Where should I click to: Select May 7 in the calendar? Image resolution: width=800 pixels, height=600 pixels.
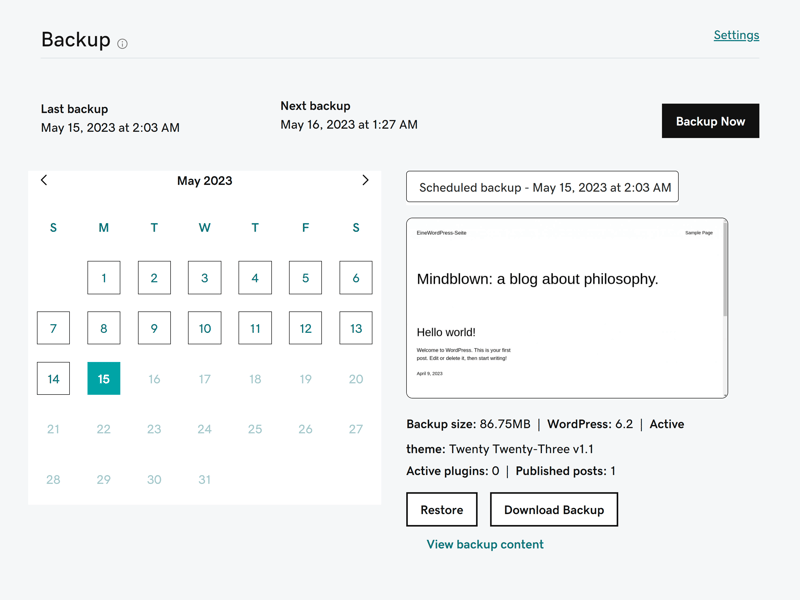coord(53,328)
